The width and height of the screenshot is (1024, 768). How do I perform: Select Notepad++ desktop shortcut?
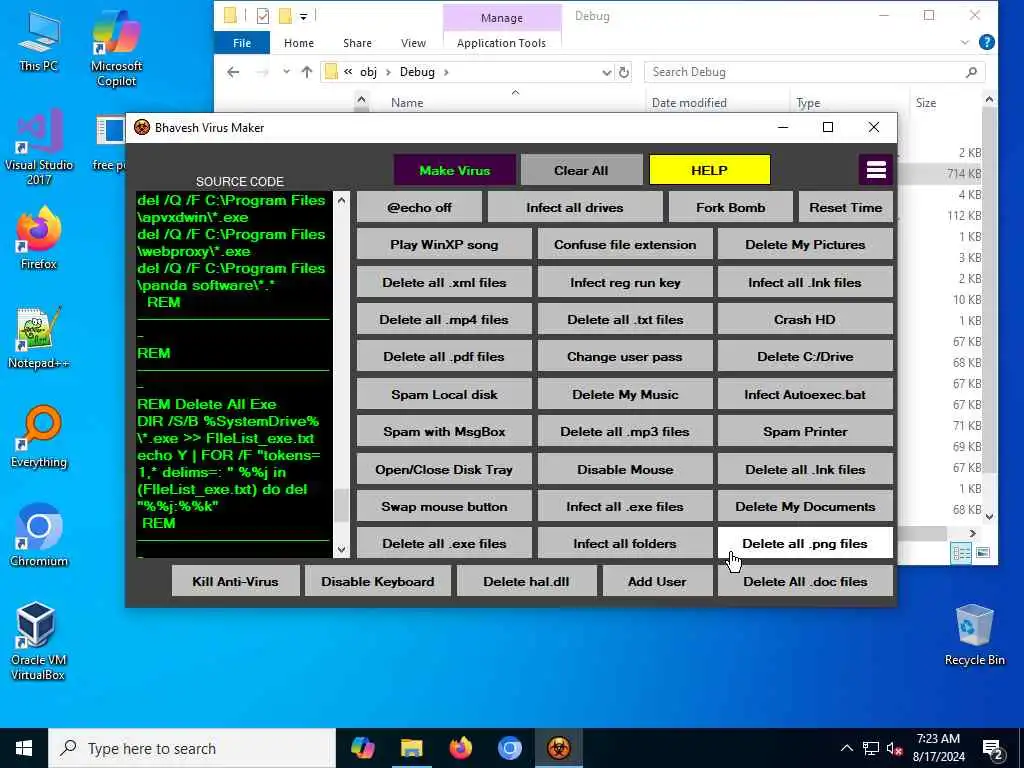point(39,338)
